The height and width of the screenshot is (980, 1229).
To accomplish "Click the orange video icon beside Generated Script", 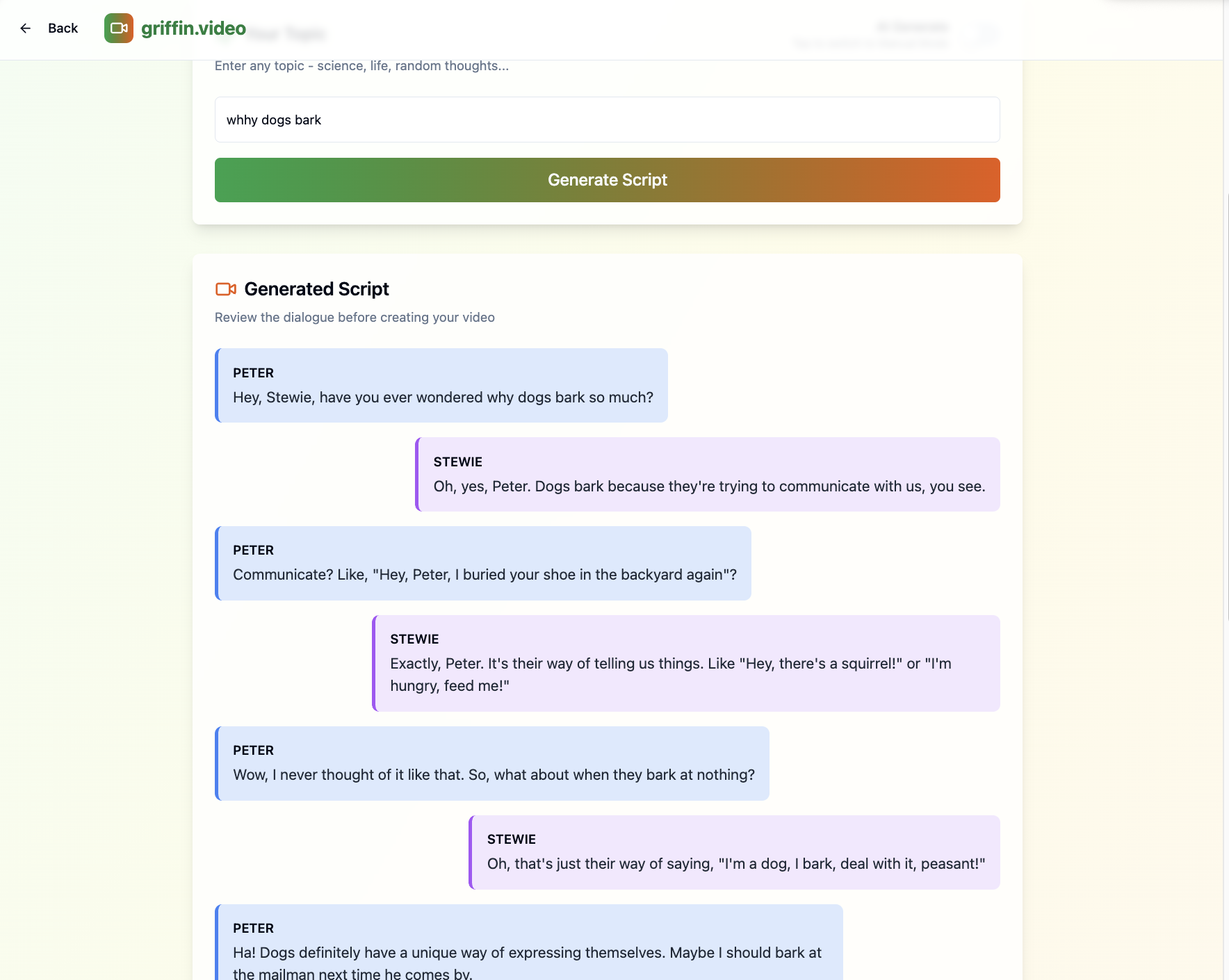I will (x=226, y=289).
